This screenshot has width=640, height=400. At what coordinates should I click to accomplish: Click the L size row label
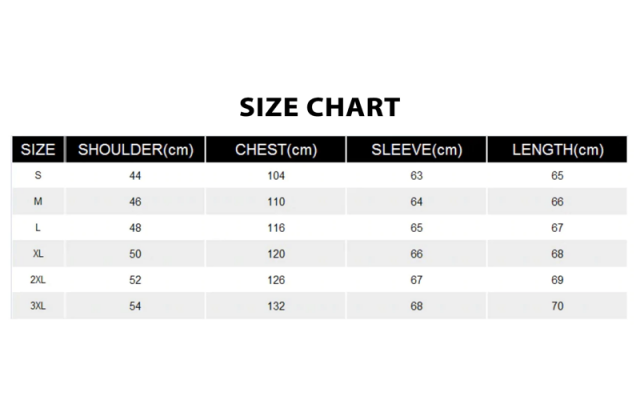pos(38,227)
